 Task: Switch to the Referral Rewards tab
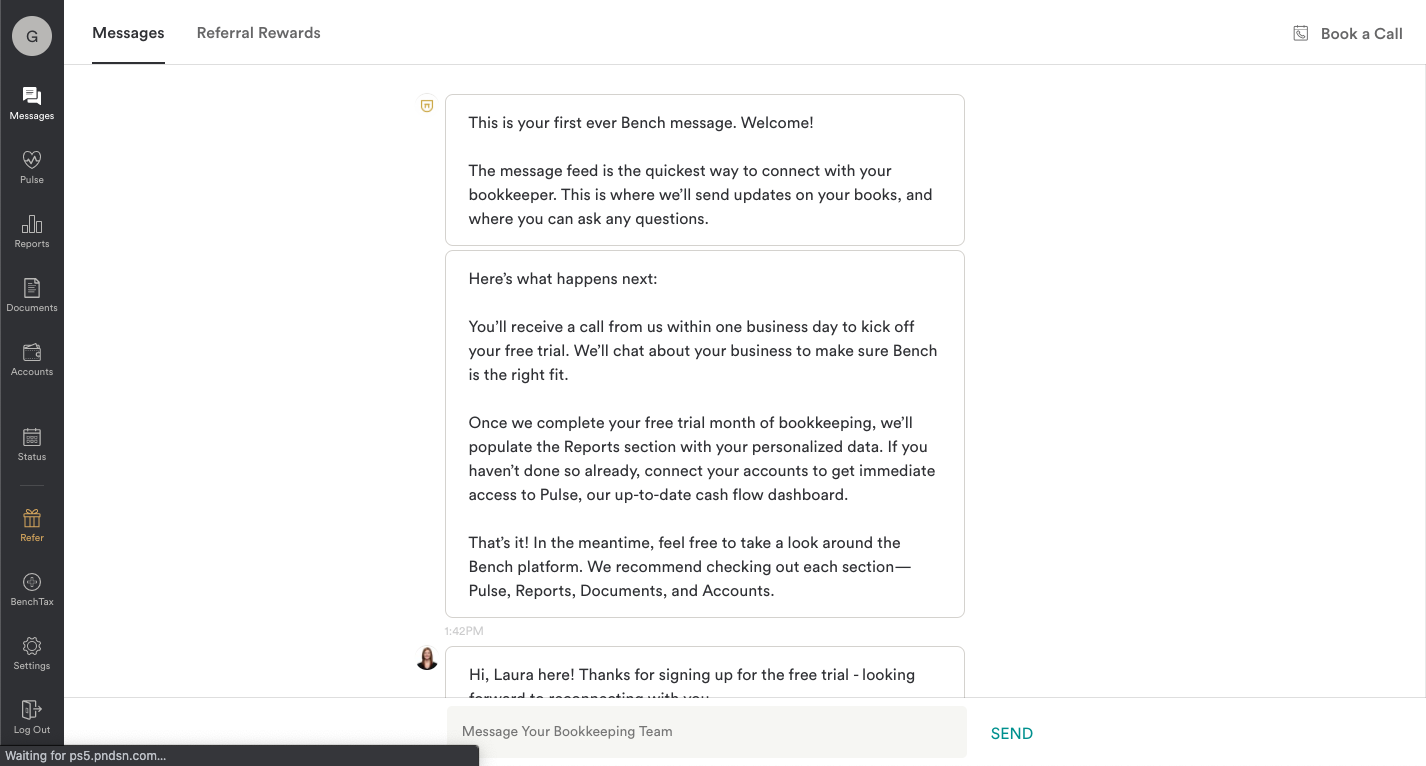(259, 33)
